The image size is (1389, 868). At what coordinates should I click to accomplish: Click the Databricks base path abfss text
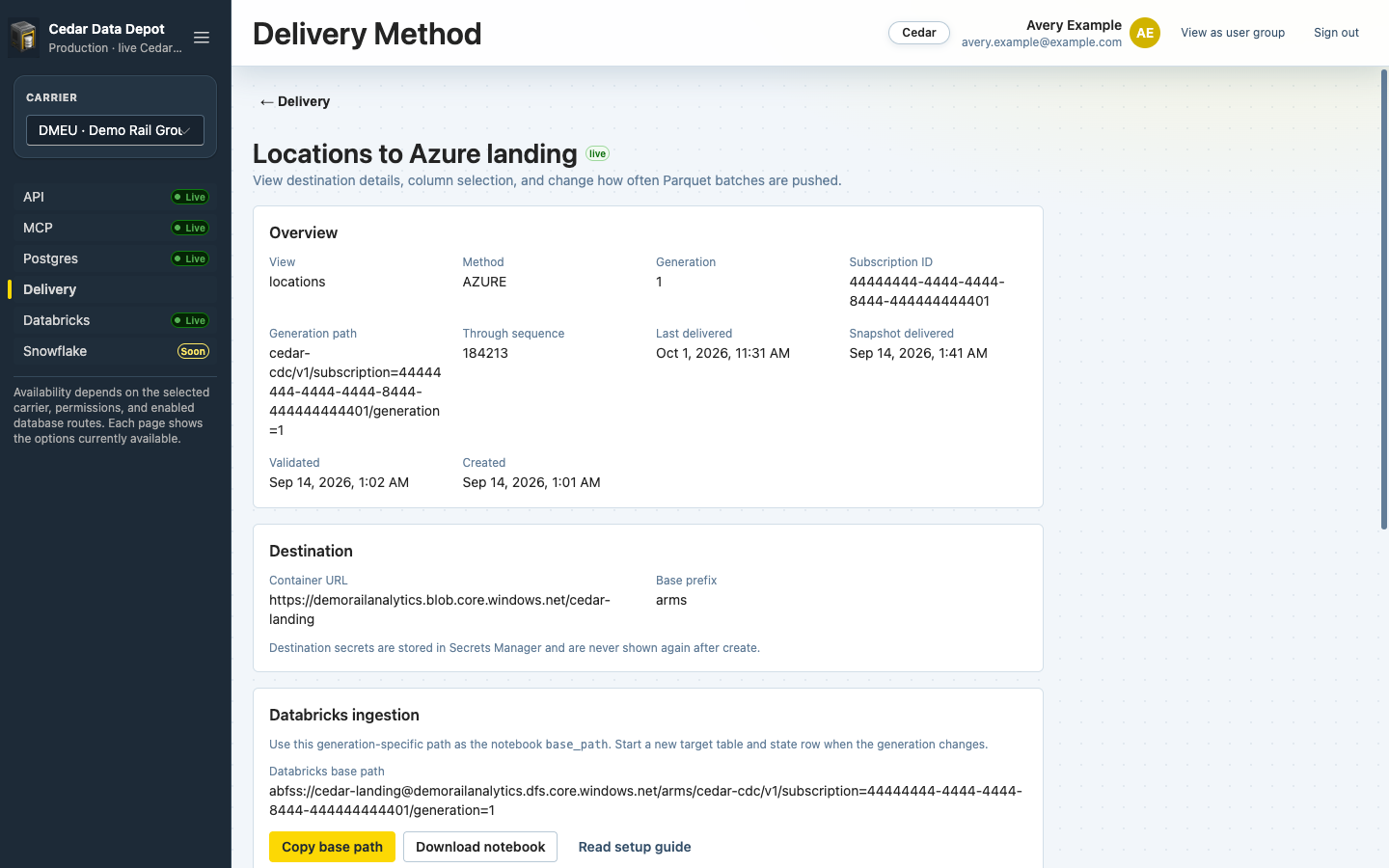645,800
